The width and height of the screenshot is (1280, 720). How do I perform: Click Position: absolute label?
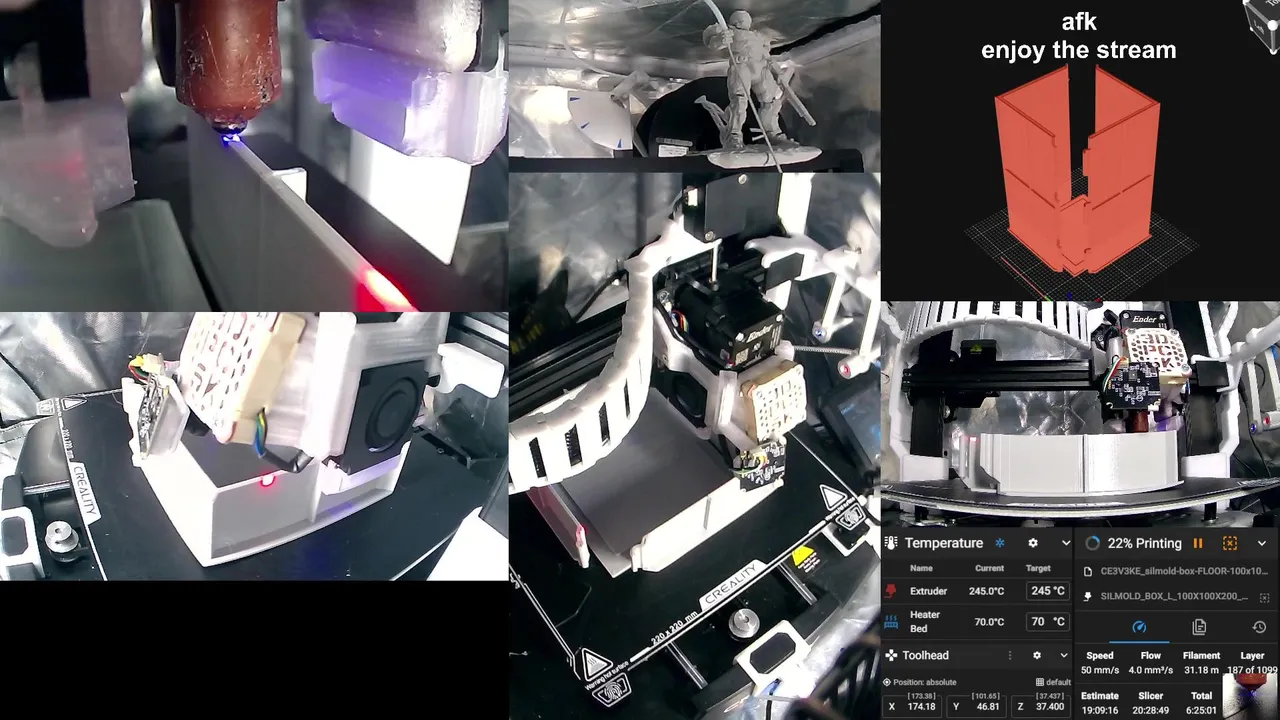[925, 682]
